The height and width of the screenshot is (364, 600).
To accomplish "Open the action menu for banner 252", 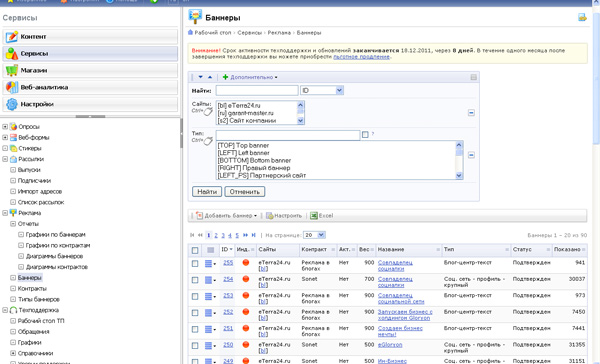I will tap(210, 313).
